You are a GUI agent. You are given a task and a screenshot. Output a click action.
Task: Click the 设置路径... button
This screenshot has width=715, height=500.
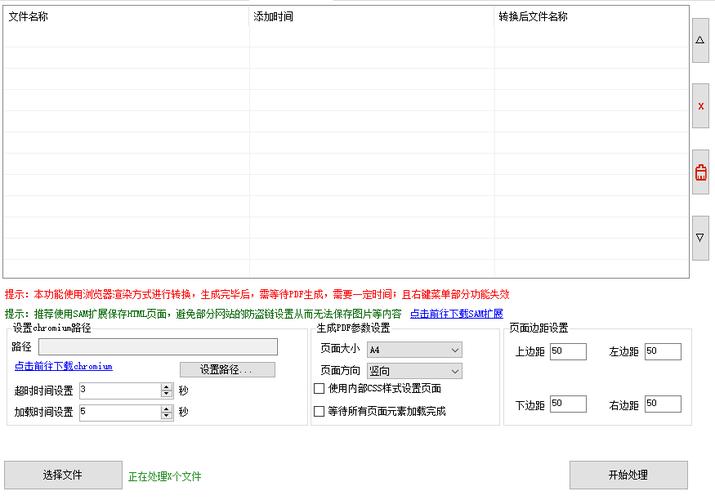pos(228,370)
